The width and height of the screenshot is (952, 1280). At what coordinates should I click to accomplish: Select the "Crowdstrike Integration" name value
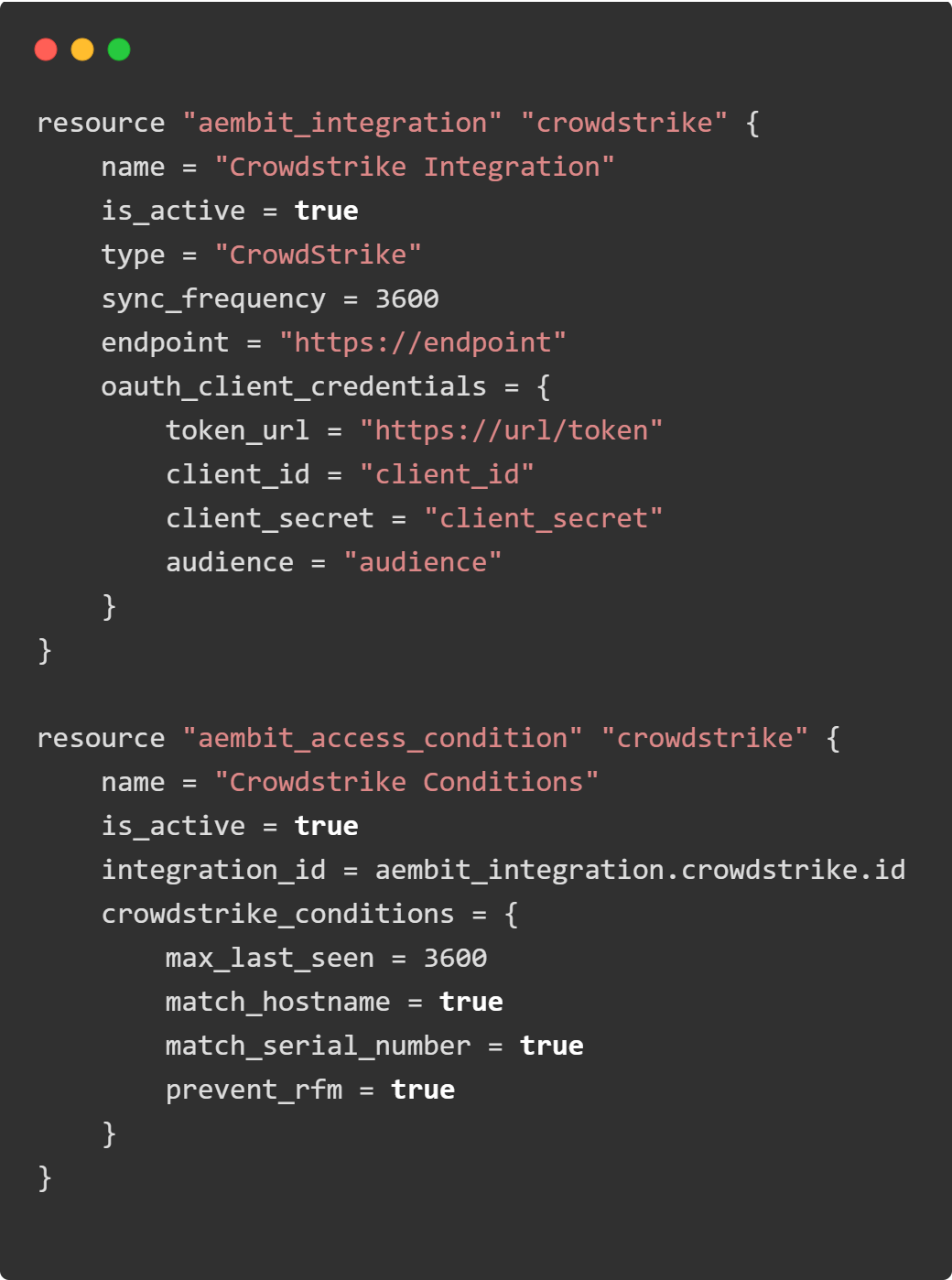coord(414,167)
